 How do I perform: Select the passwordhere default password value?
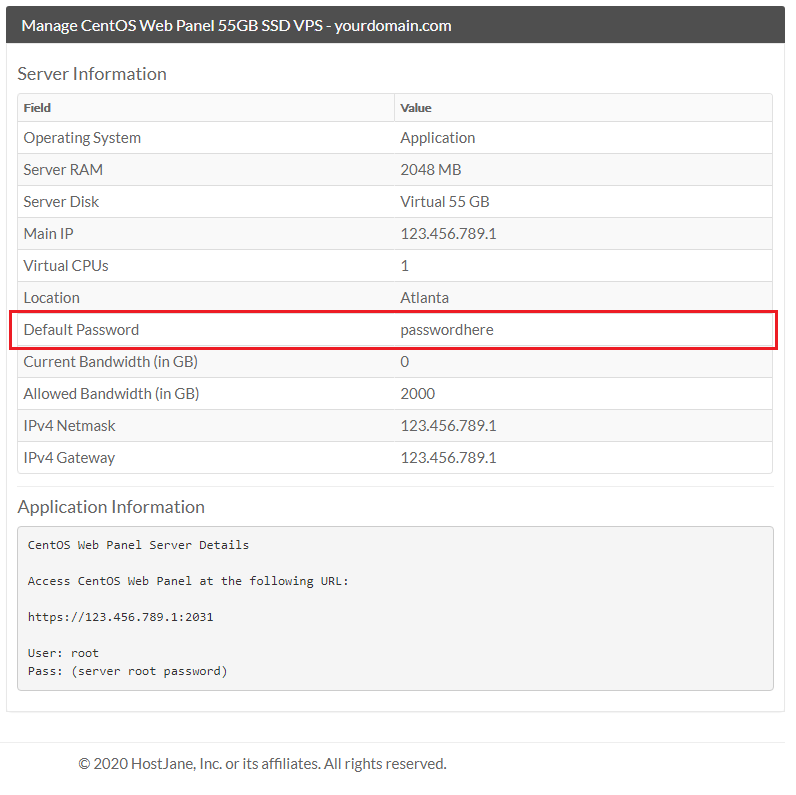pos(447,330)
